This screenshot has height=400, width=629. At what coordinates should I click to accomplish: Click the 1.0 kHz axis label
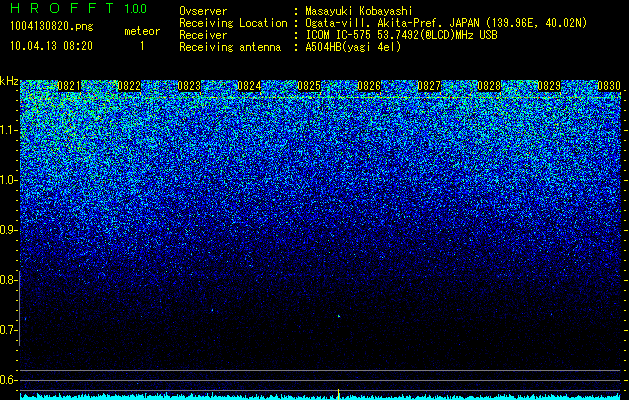[x=7, y=180]
